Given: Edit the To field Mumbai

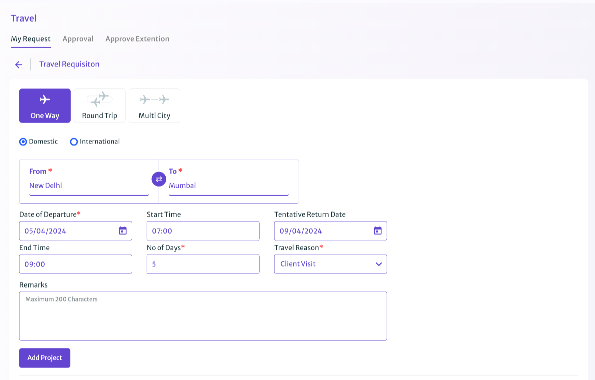Looking at the screenshot, I should click(x=228, y=186).
